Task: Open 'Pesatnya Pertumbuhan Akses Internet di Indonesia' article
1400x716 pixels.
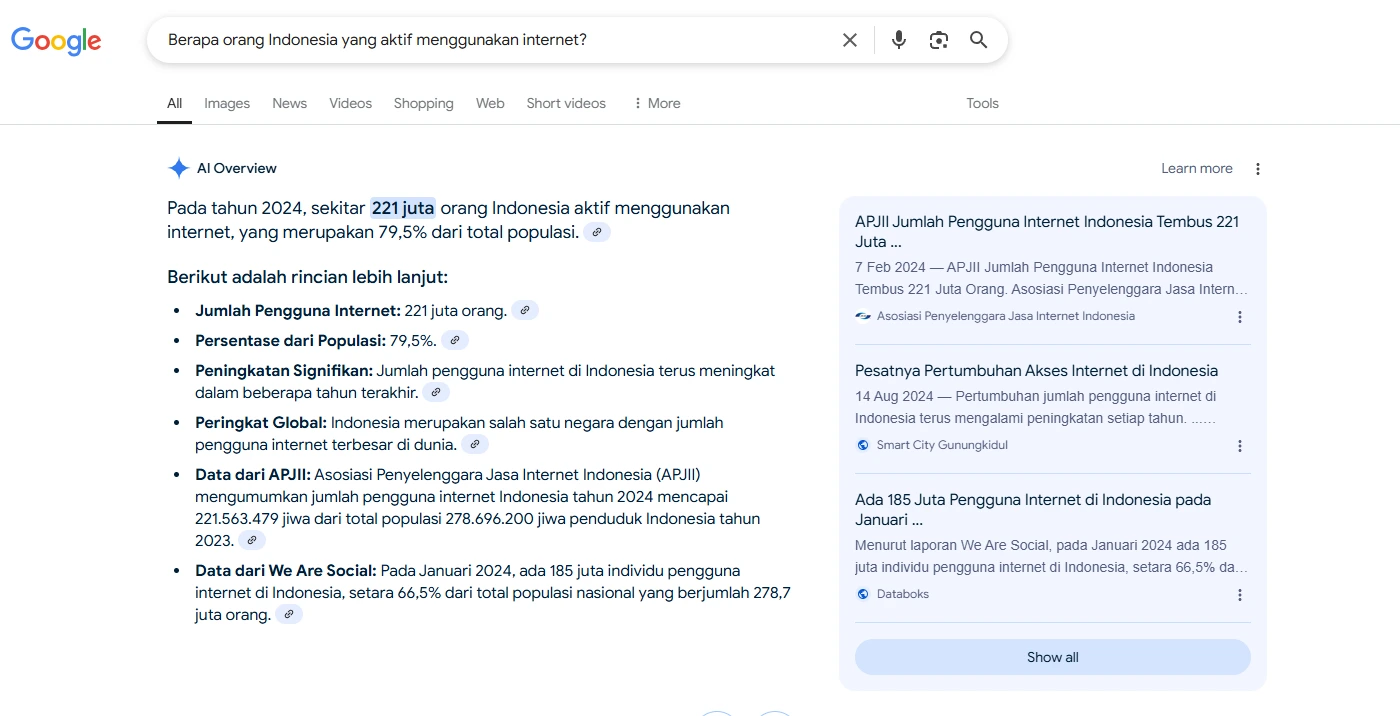Action: coord(1036,370)
